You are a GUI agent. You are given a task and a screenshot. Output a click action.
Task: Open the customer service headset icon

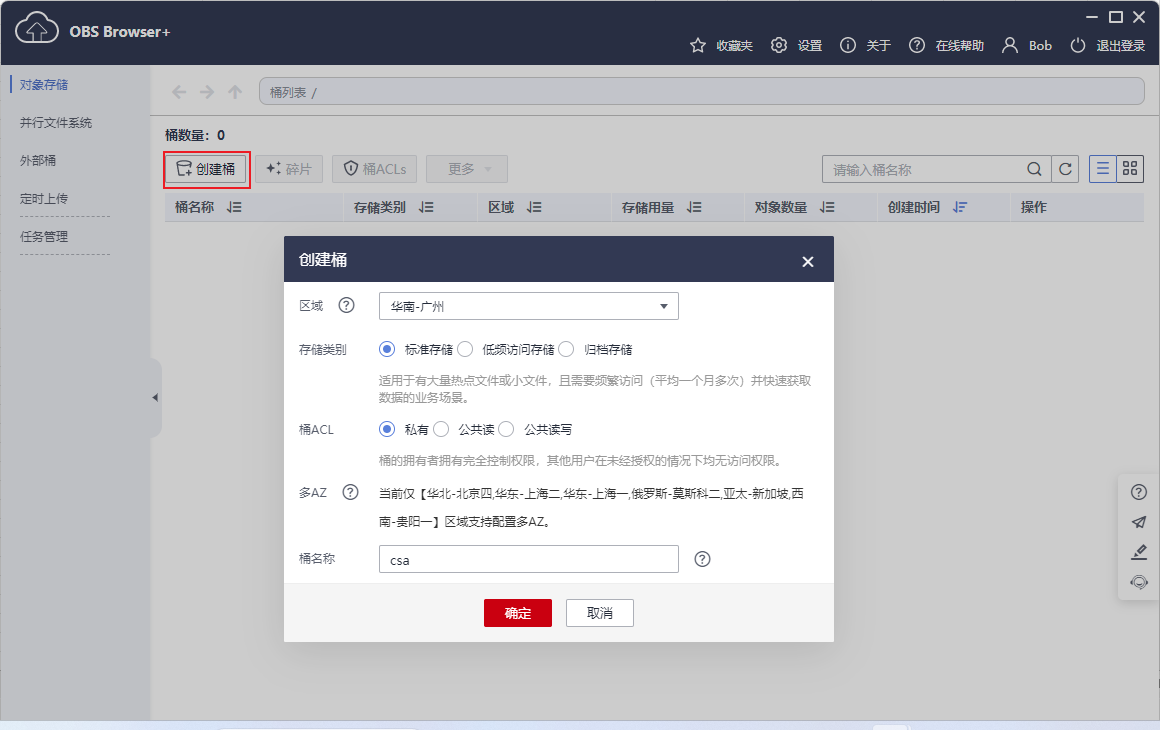point(1138,581)
